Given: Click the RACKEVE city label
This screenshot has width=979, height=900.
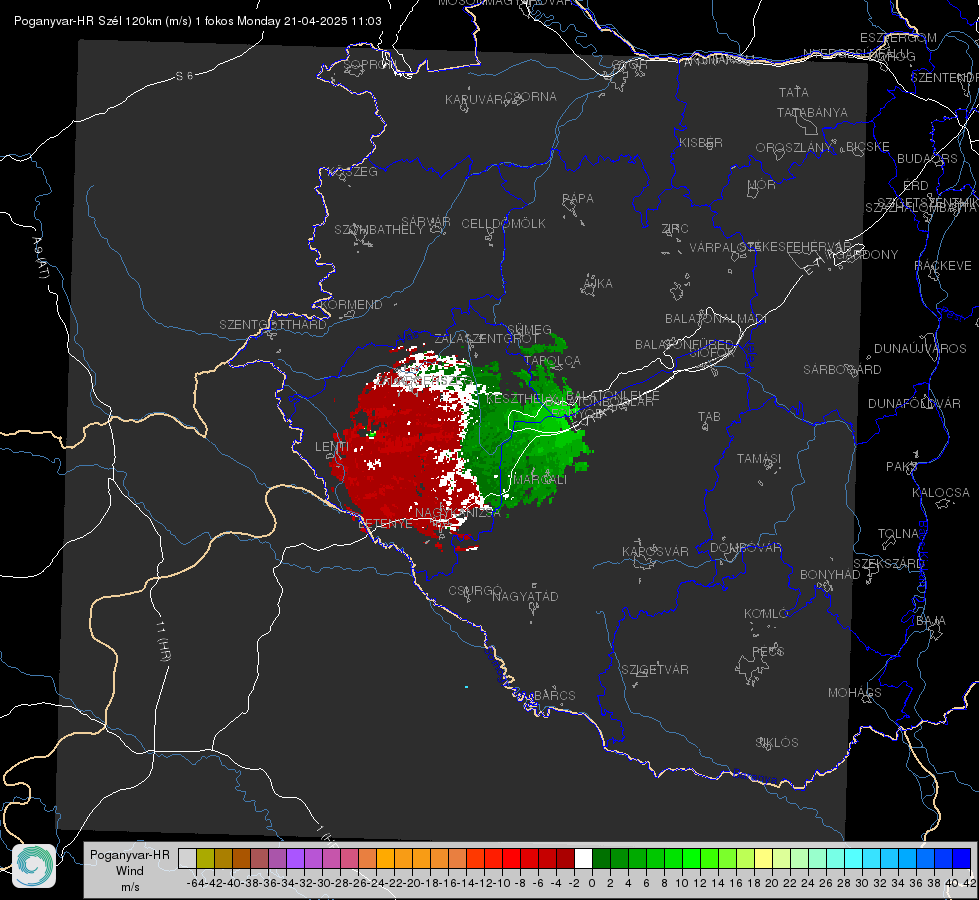Looking at the screenshot, I should point(943,266).
